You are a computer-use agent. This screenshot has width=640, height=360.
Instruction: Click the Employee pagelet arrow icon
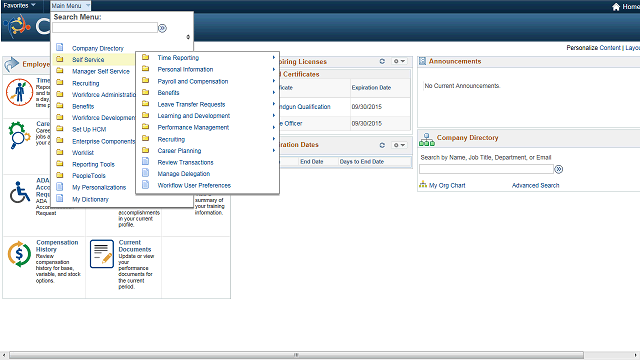12,64
